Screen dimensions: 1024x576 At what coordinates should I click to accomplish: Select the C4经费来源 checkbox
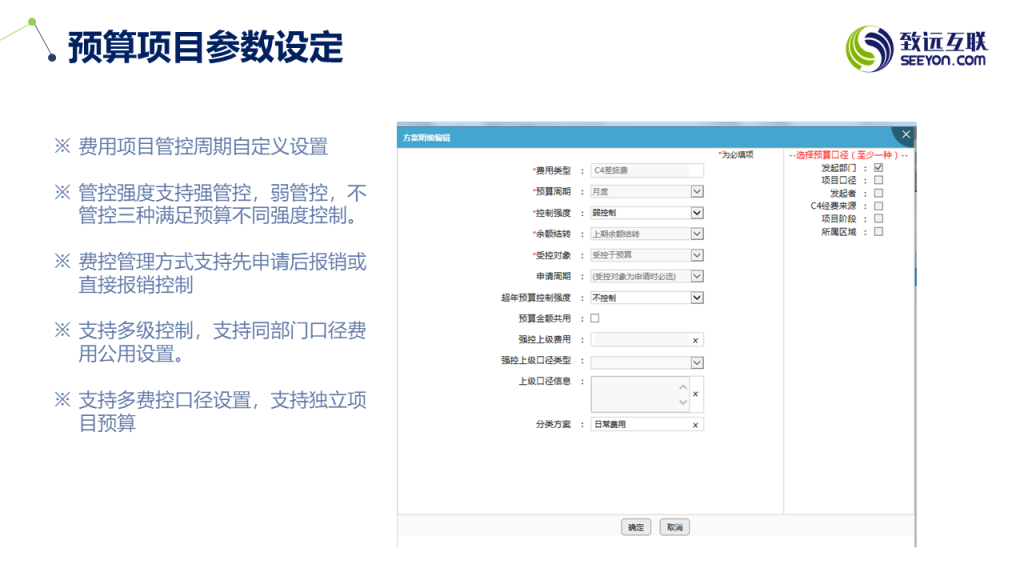pos(878,206)
